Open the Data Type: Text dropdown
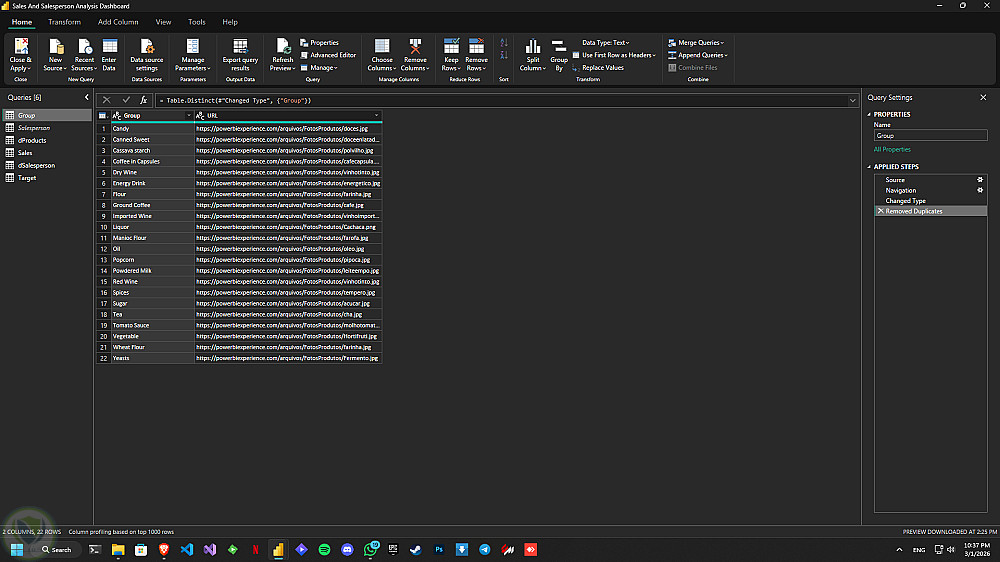Viewport: 1000px width, 562px height. tap(606, 43)
